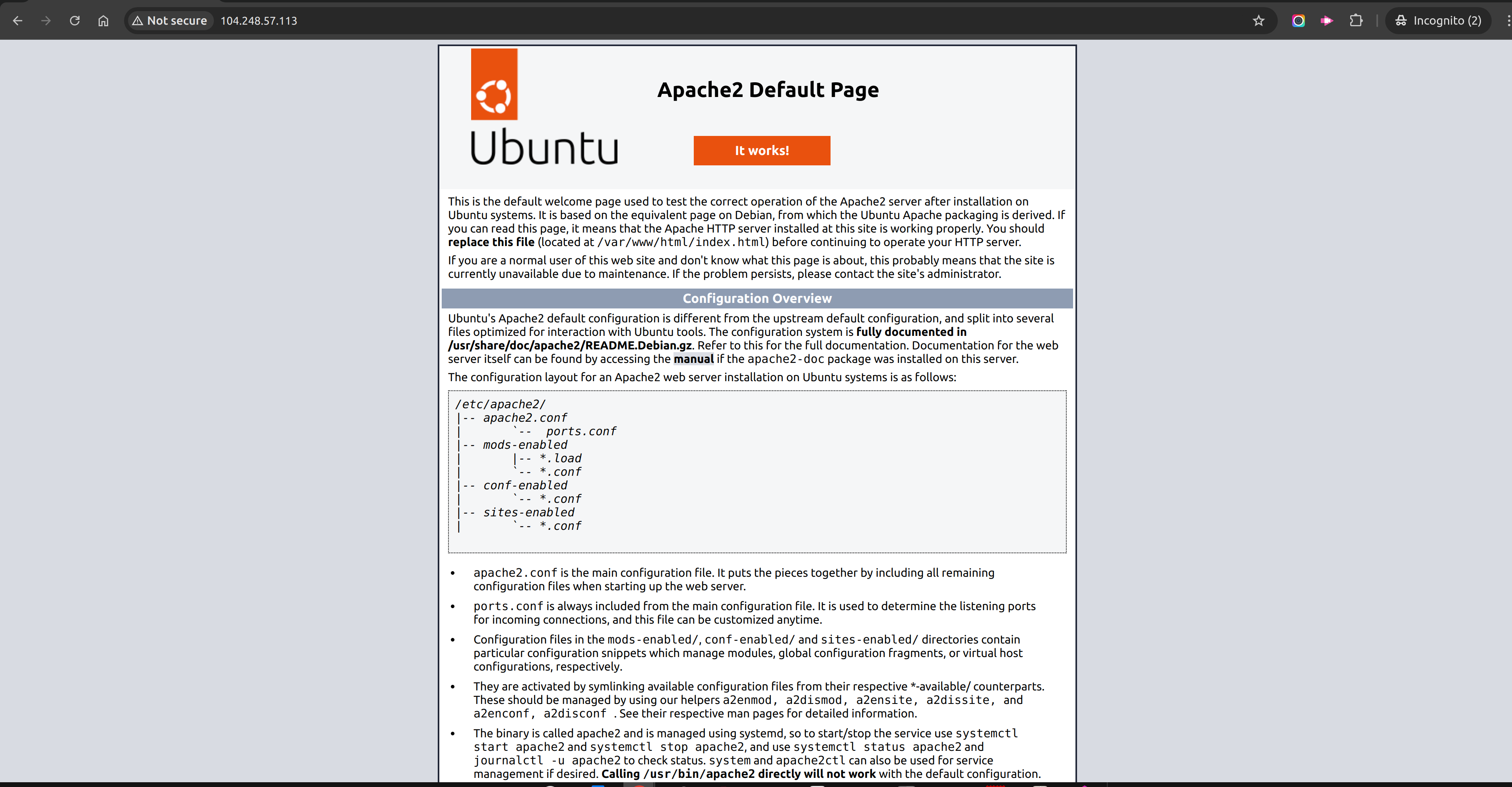Image resolution: width=1512 pixels, height=787 pixels.
Task: Click the Ubuntu logo image
Action: 544,107
